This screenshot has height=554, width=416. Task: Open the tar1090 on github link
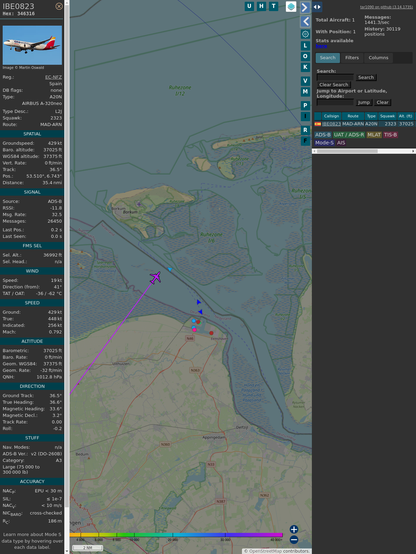pos(386,7)
